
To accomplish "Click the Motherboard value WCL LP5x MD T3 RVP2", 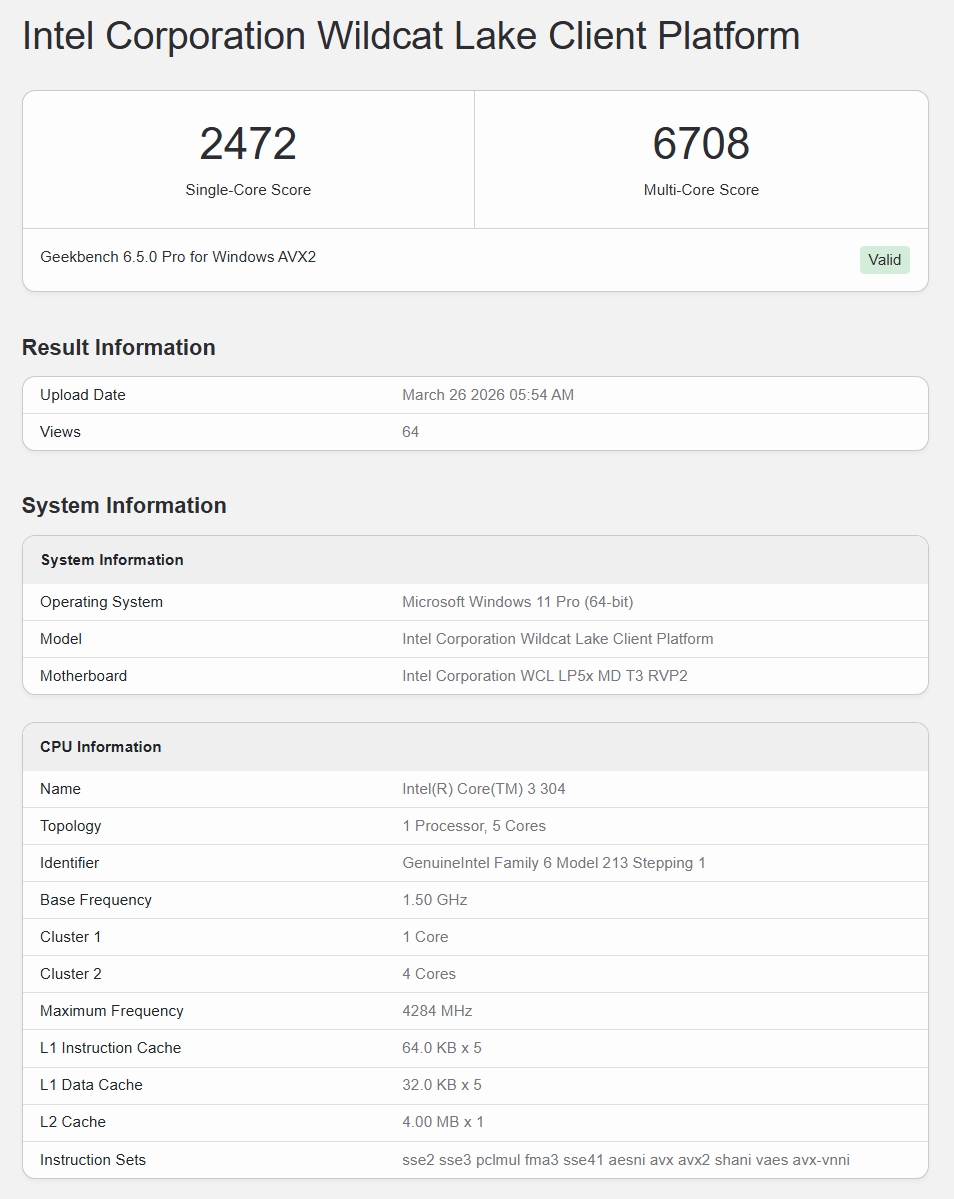I will [545, 676].
